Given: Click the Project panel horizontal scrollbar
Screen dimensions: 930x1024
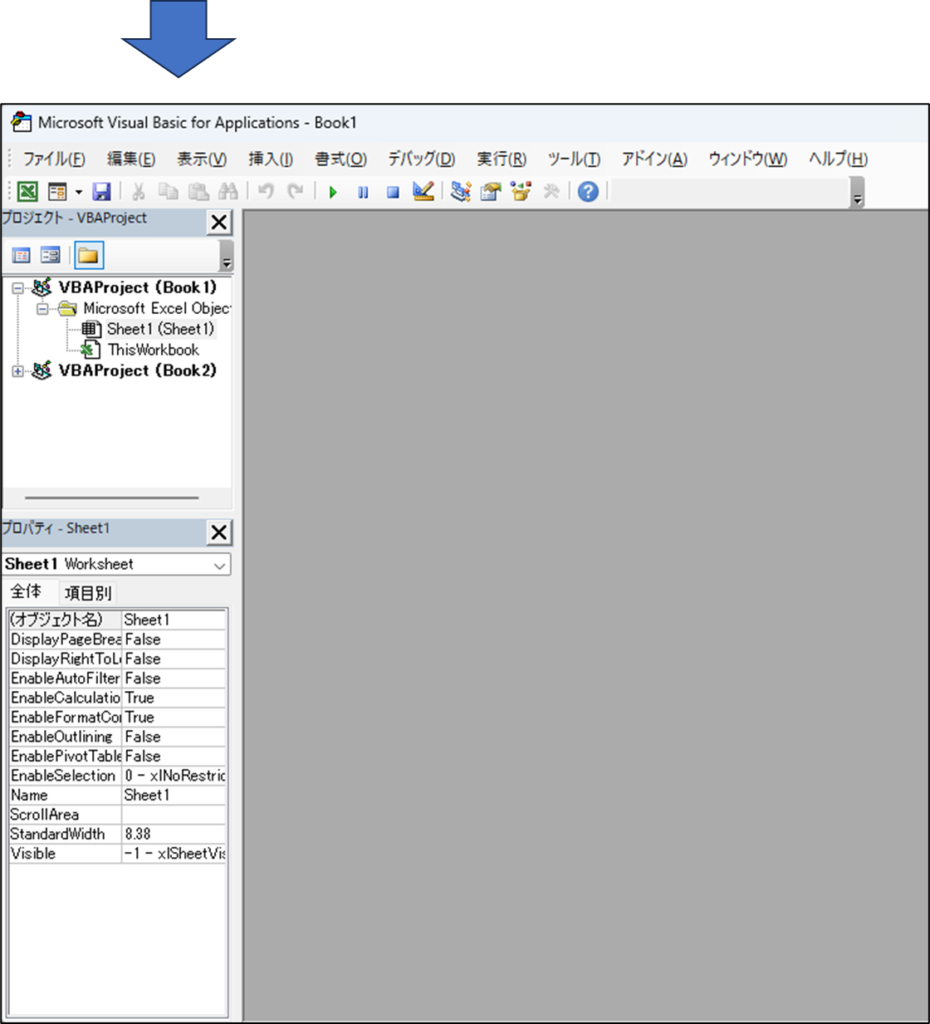Looking at the screenshot, I should click(x=112, y=498).
